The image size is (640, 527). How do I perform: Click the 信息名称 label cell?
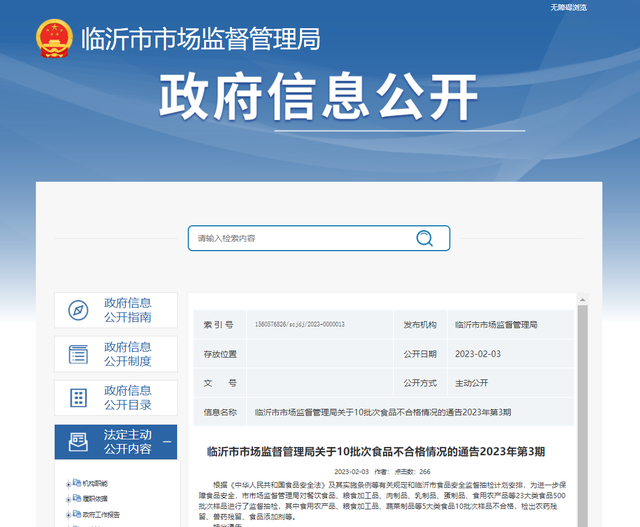tap(220, 412)
